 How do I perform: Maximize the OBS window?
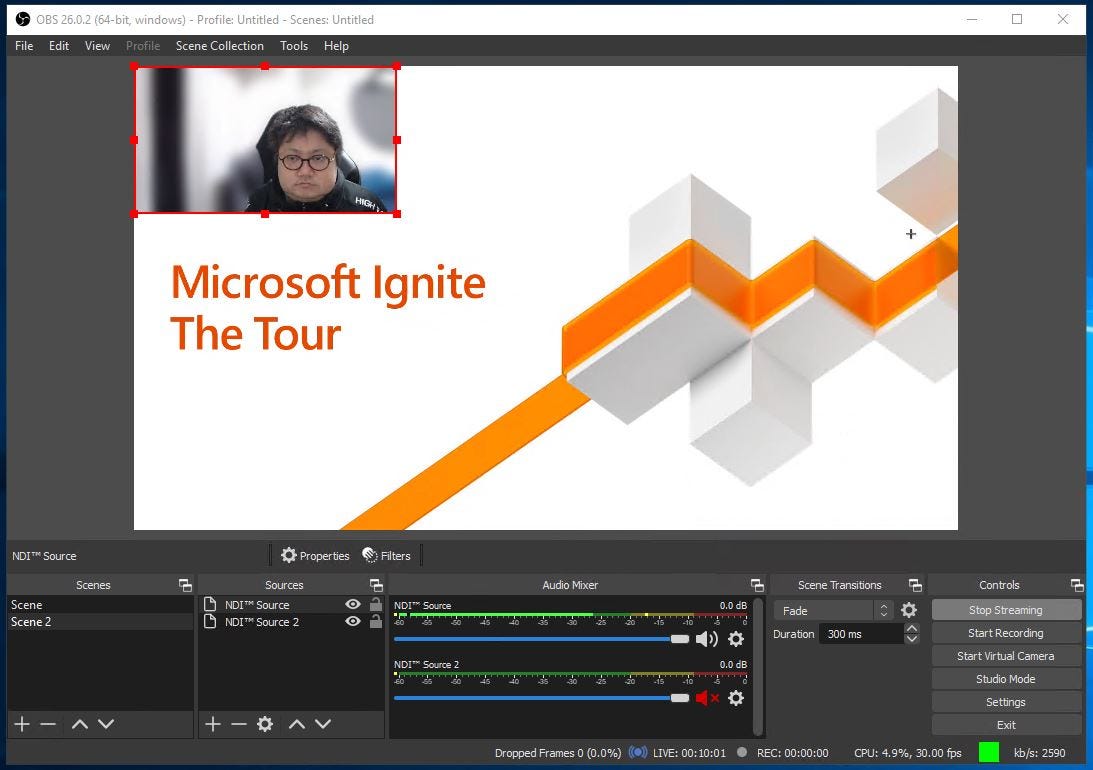pyautogui.click(x=1017, y=20)
